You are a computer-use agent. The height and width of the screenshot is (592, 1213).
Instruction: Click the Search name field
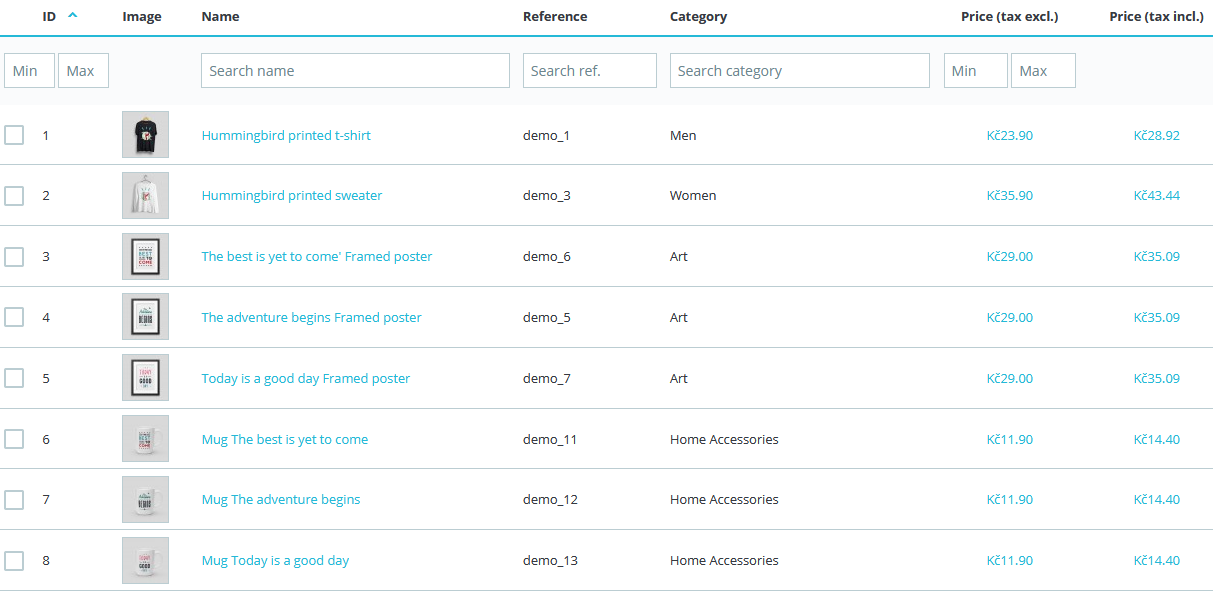[x=355, y=71]
